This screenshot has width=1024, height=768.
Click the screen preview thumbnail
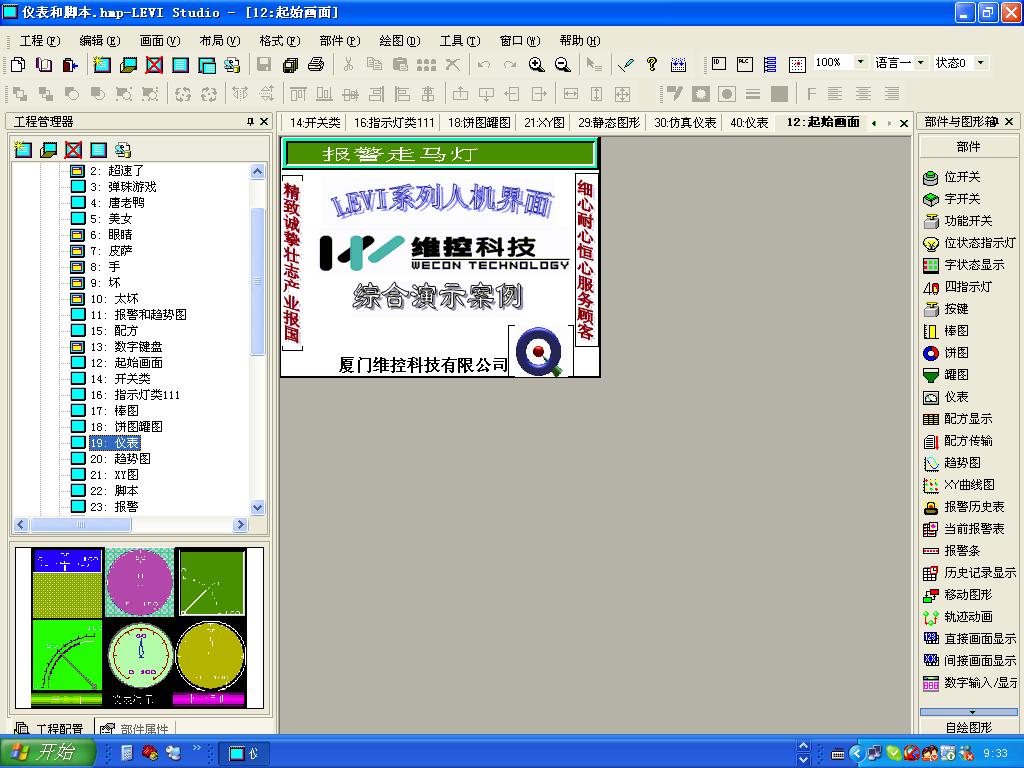coord(139,628)
